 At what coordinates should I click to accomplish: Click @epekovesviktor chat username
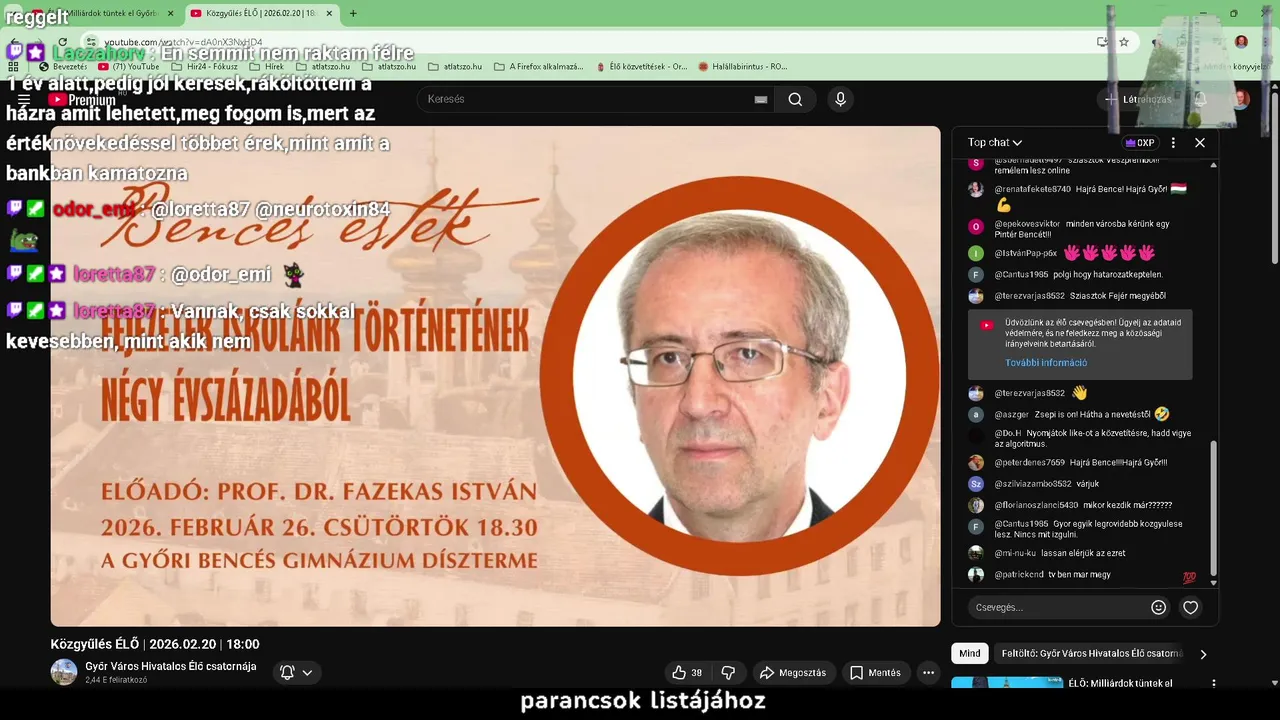tap(1027, 224)
